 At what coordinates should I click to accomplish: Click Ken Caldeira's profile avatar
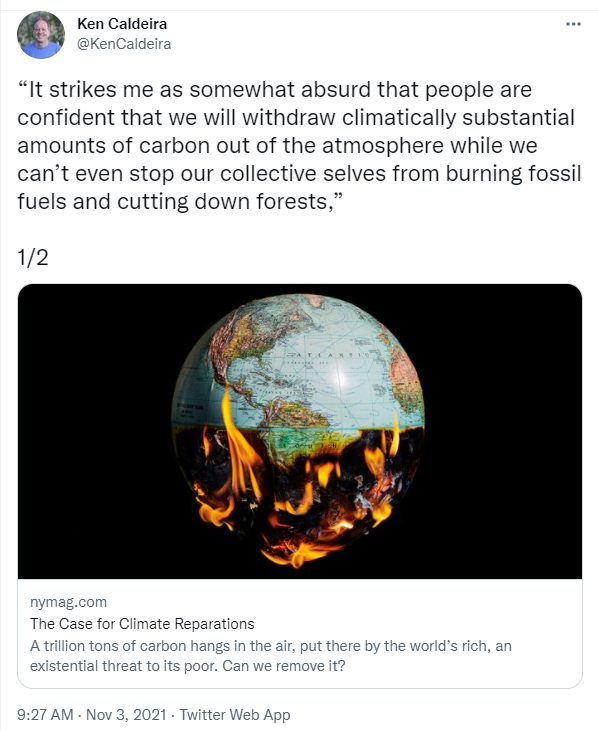pyautogui.click(x=41, y=35)
